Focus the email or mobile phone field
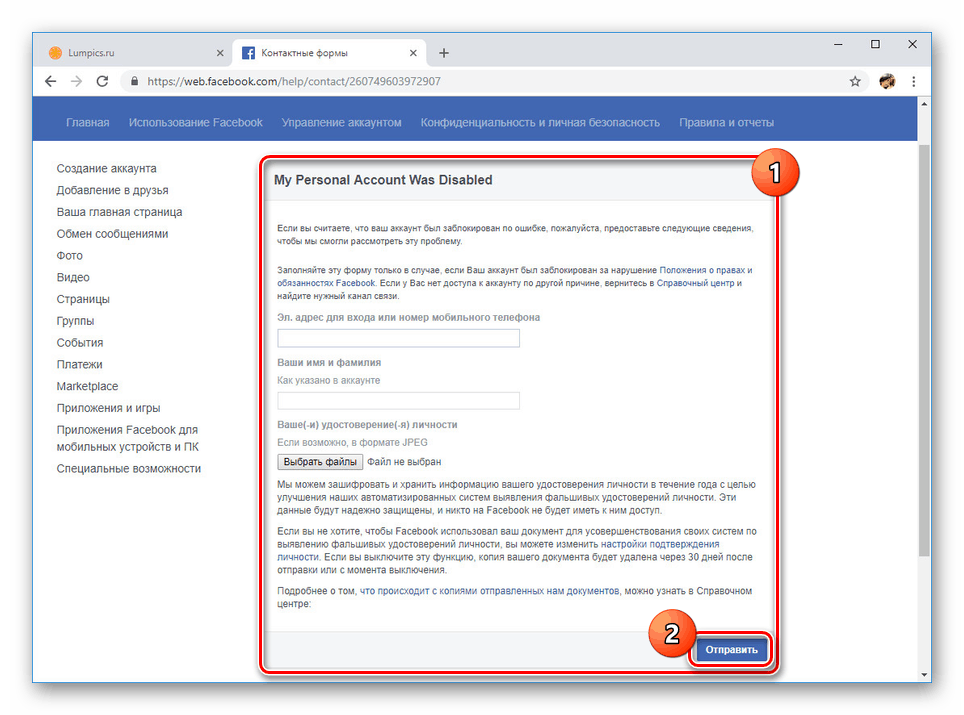The image size is (964, 715). click(x=398, y=338)
